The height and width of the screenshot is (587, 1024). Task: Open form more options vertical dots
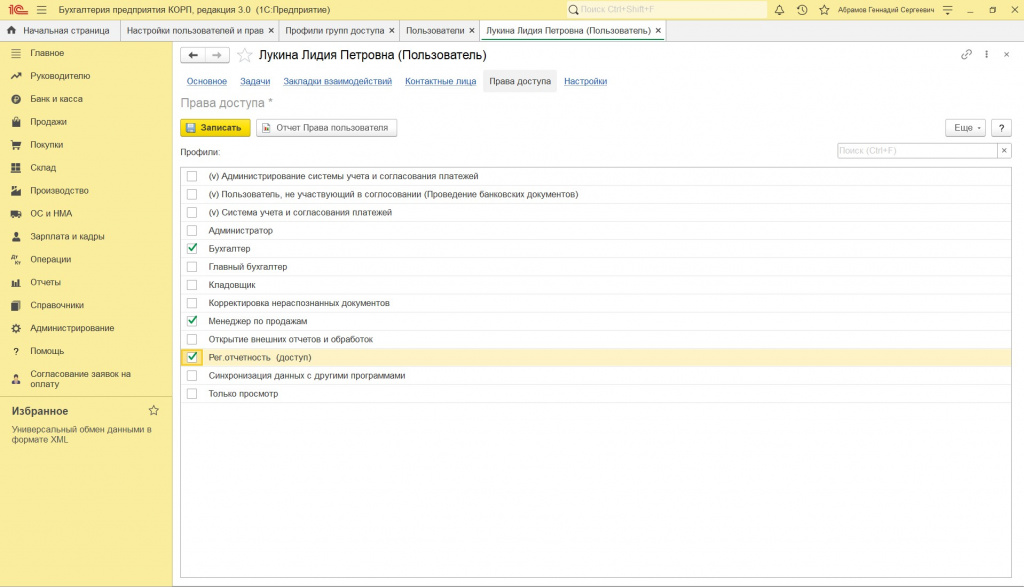tap(986, 54)
